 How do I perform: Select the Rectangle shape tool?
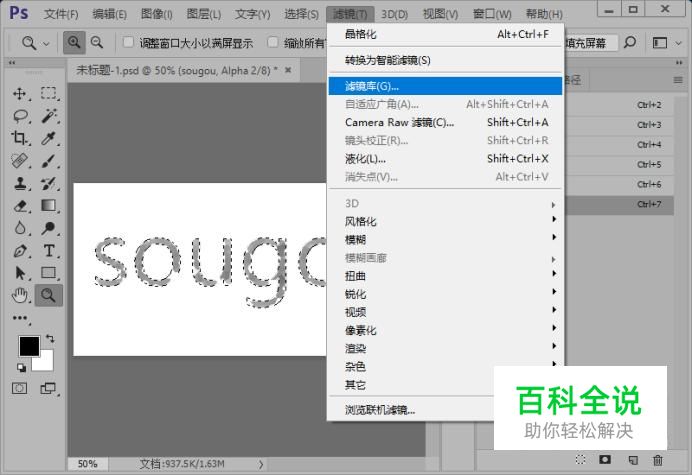click(49, 273)
